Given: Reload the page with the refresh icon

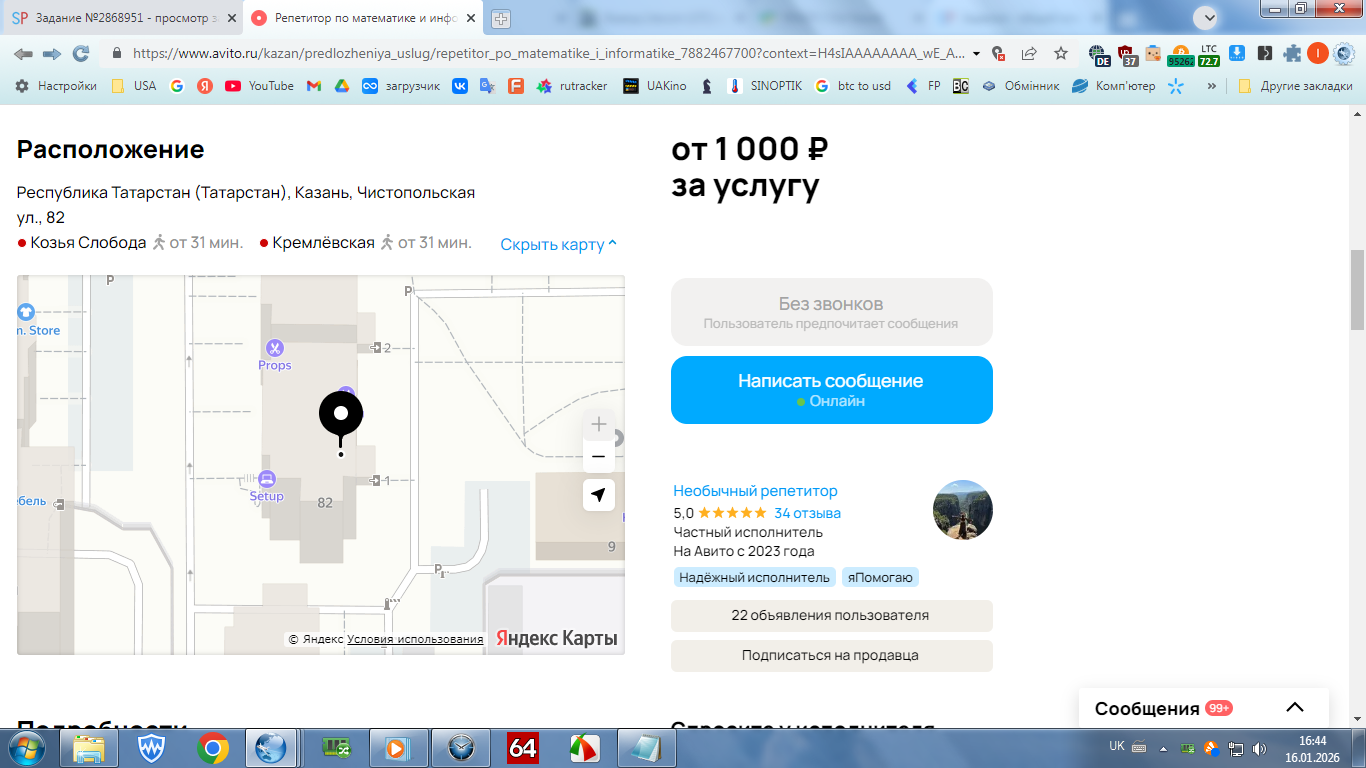Looking at the screenshot, I should tap(80, 54).
